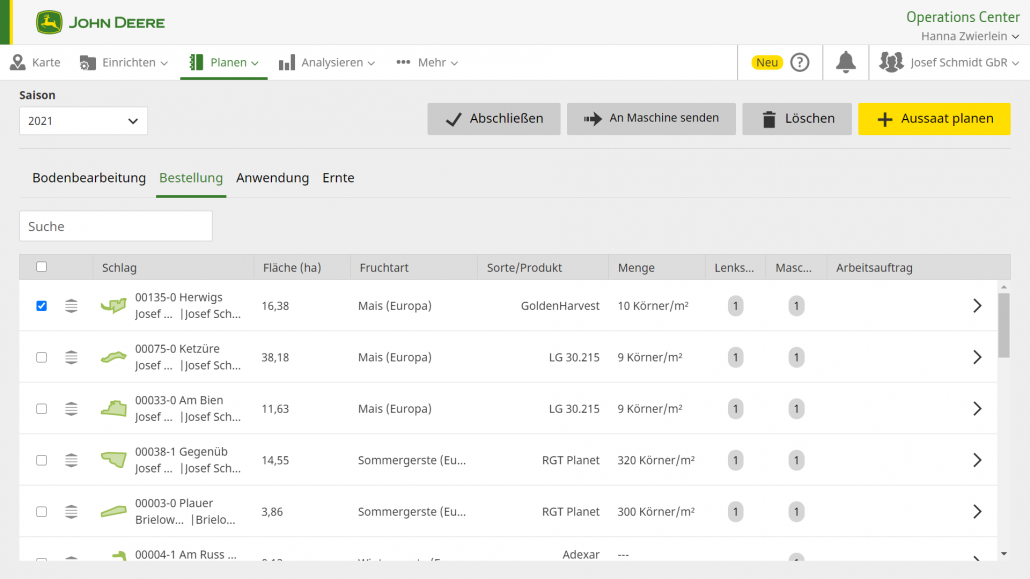Click the field shape icon of 00003-0 Plauer

(x=114, y=511)
